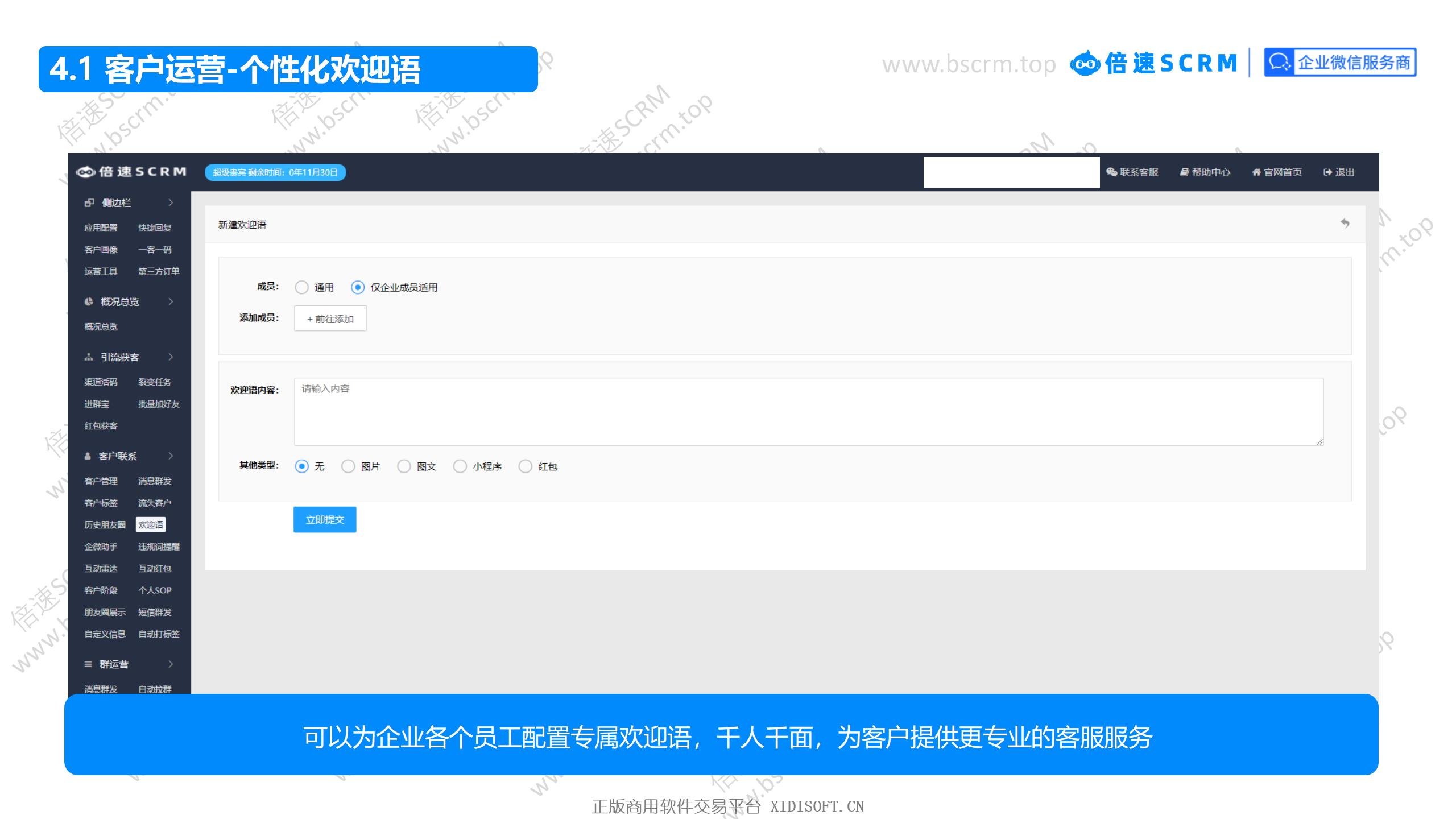Click the 群运营 list icon

coord(88,664)
